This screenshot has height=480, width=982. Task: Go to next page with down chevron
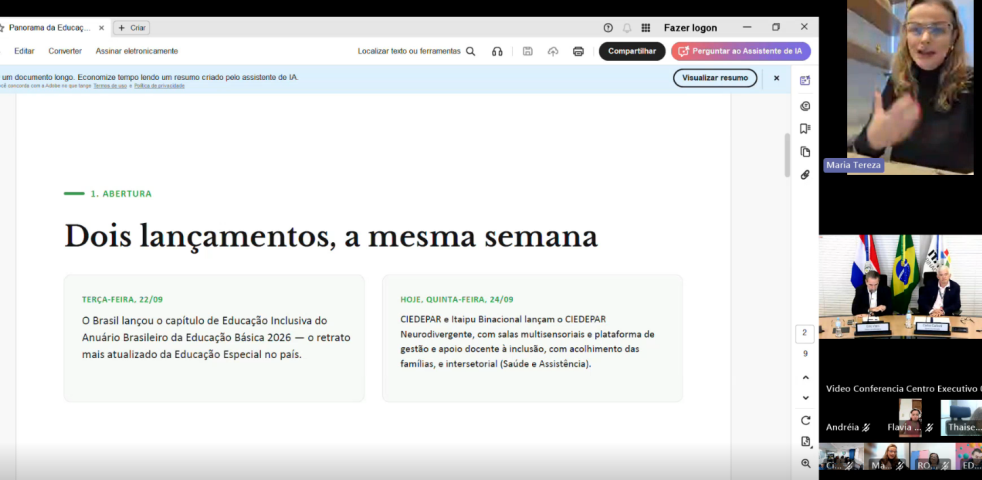click(x=805, y=398)
